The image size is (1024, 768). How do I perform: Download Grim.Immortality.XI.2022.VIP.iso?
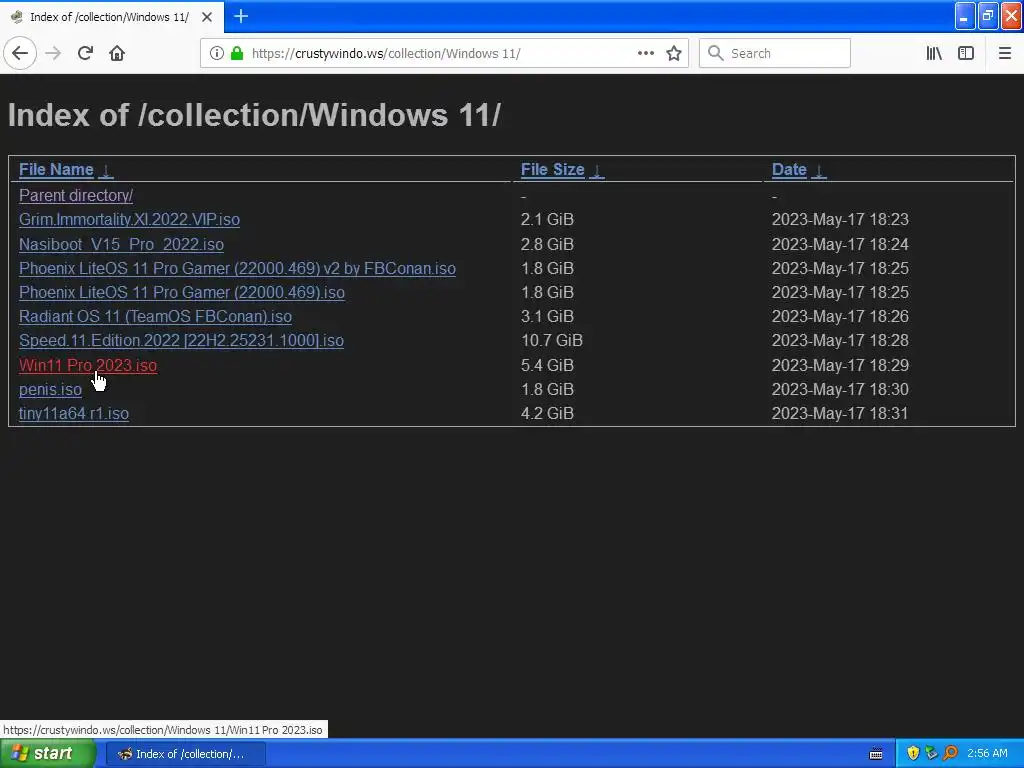(x=129, y=219)
